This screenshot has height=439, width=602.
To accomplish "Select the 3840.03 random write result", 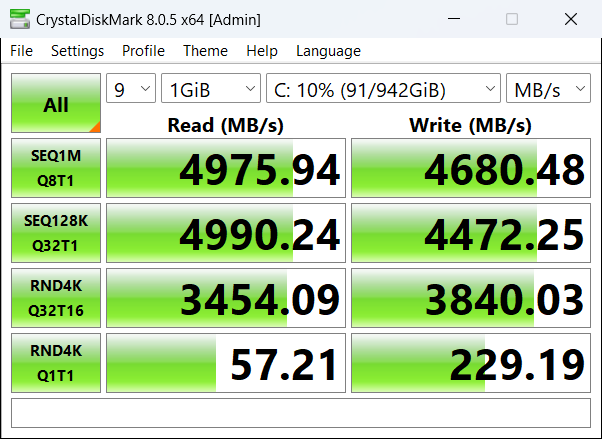I will [x=471, y=298].
